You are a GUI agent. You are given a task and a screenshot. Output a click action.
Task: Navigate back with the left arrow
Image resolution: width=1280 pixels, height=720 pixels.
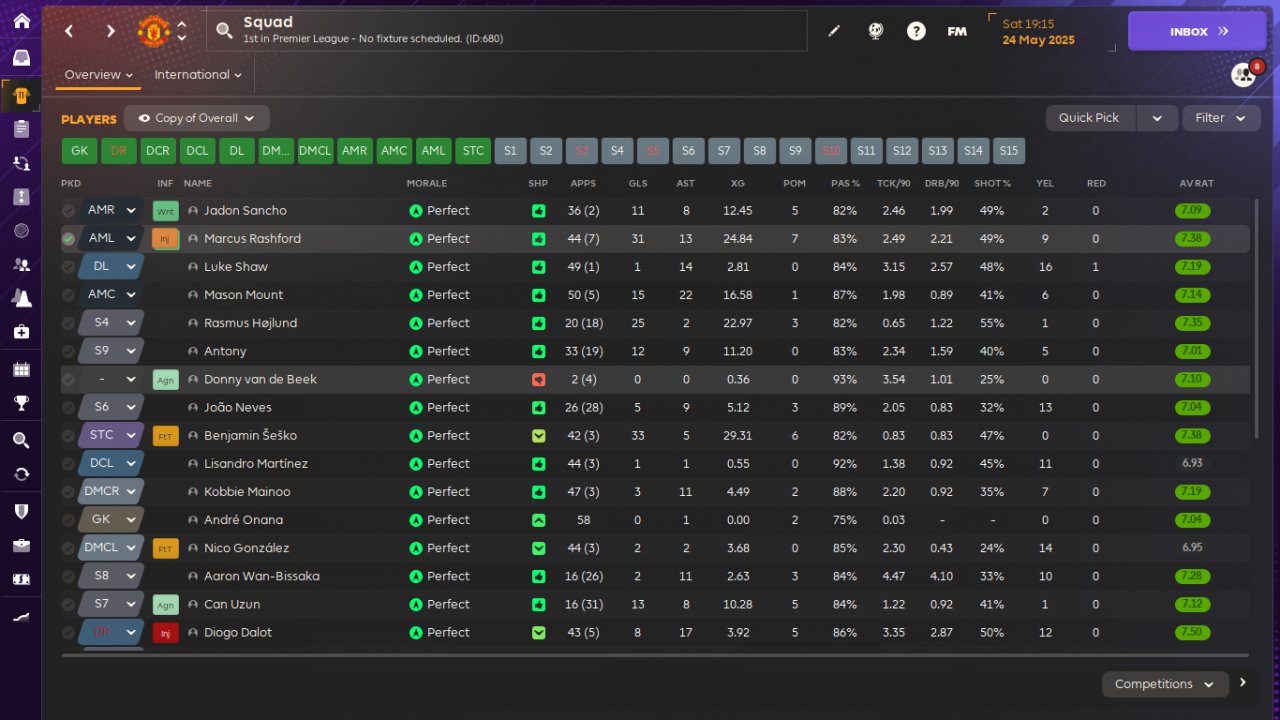click(x=69, y=31)
